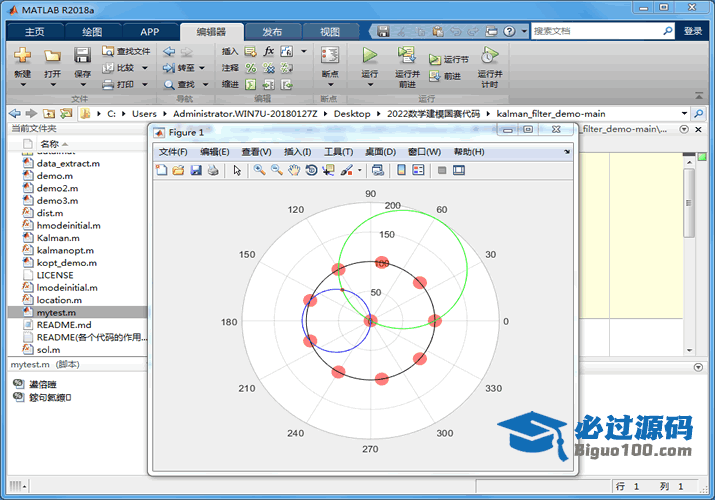Click browse for folder icon in address bar
The width and height of the screenshot is (715, 500).
[66, 113]
